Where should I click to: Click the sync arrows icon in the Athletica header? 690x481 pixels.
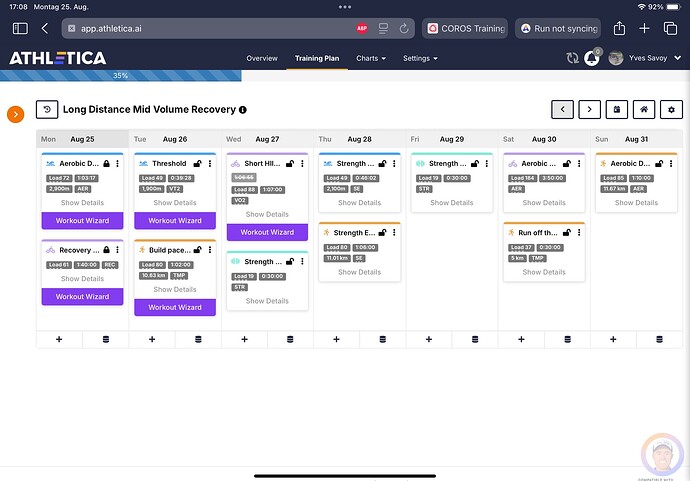point(573,58)
